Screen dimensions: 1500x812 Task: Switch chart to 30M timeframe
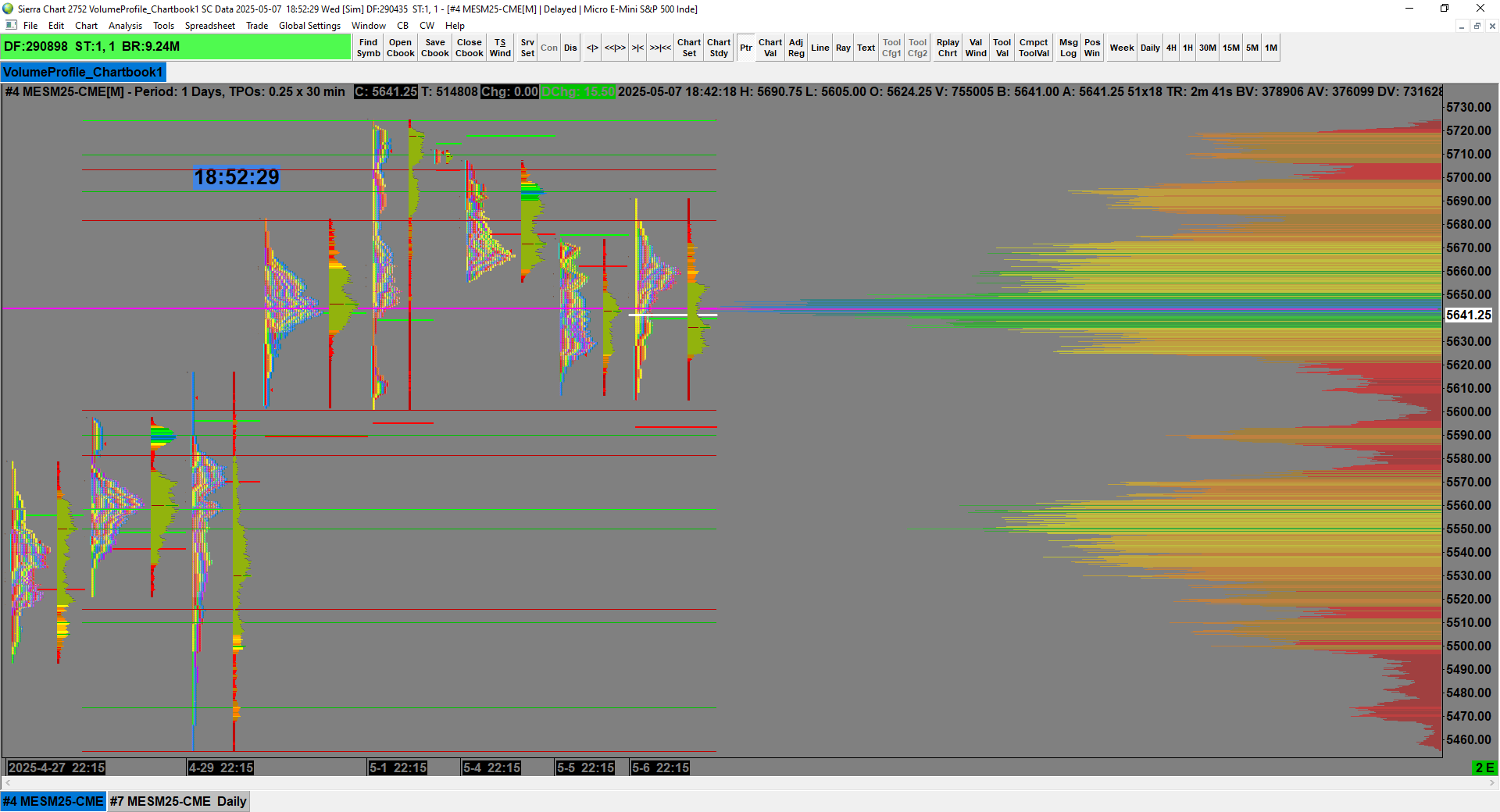click(x=1208, y=48)
